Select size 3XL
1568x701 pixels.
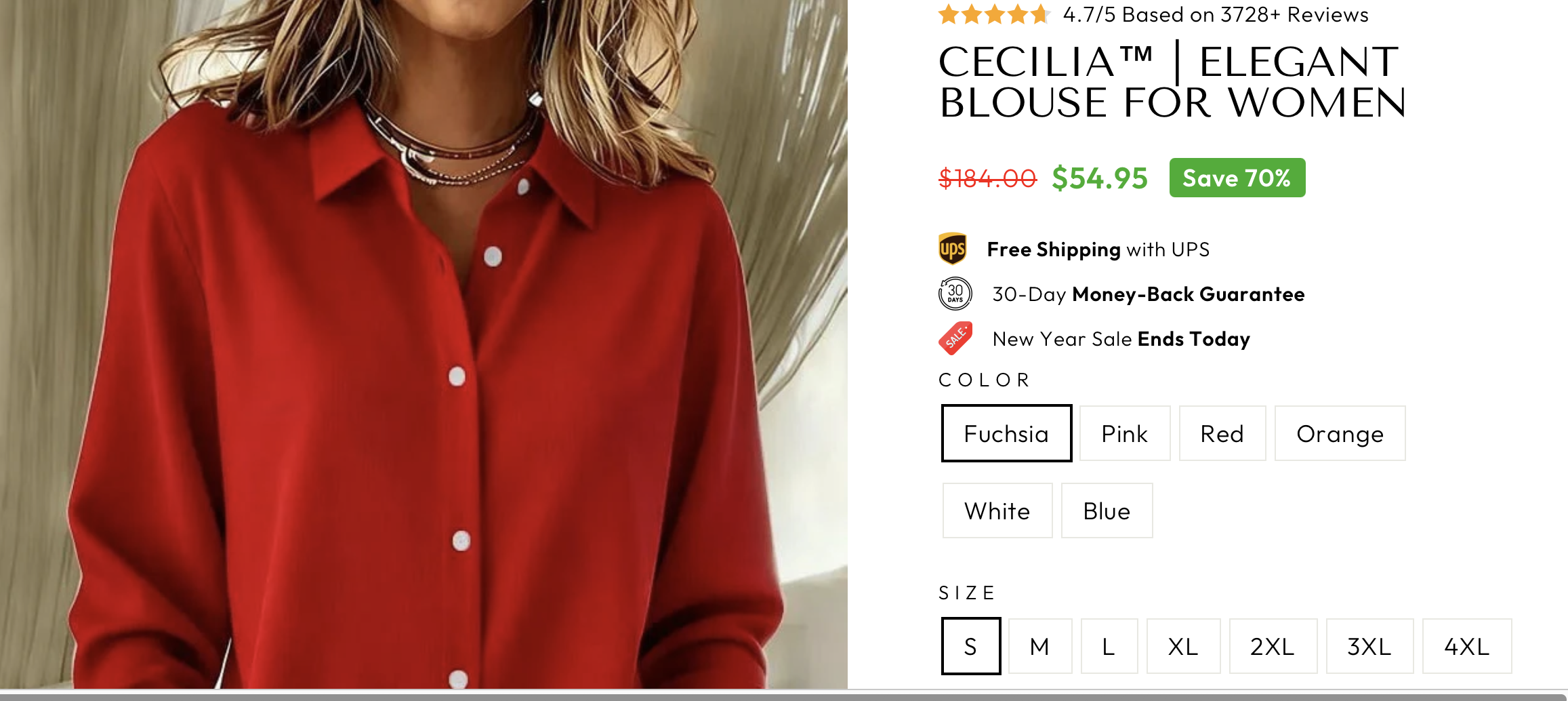coord(1369,647)
